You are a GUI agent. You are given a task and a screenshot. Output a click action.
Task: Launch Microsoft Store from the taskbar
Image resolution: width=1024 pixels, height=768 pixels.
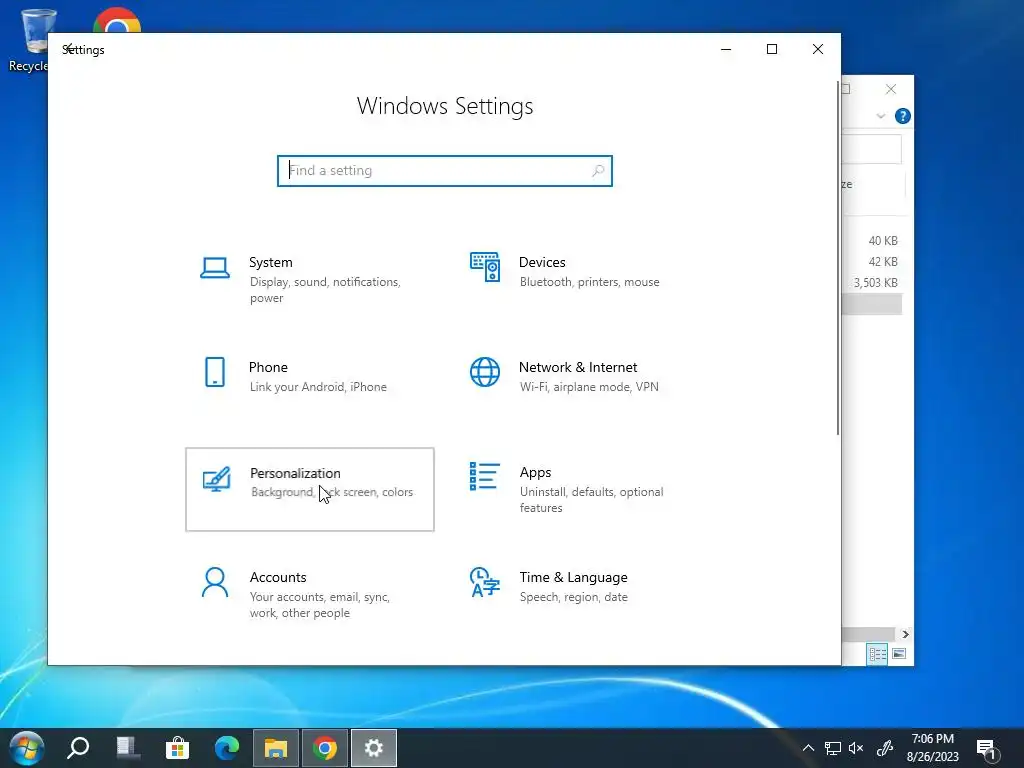(x=177, y=748)
